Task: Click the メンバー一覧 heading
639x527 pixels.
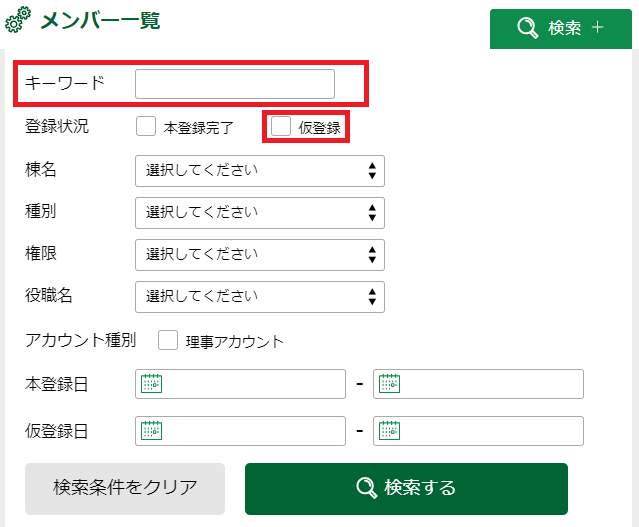Action: 99,21
